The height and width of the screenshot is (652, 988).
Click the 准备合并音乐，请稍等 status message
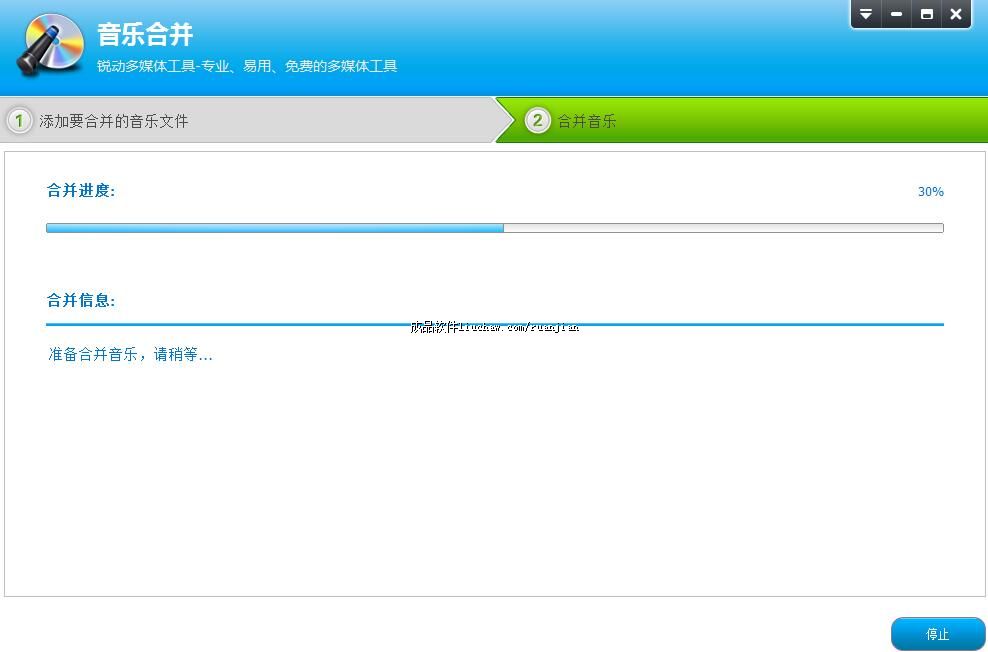point(130,355)
